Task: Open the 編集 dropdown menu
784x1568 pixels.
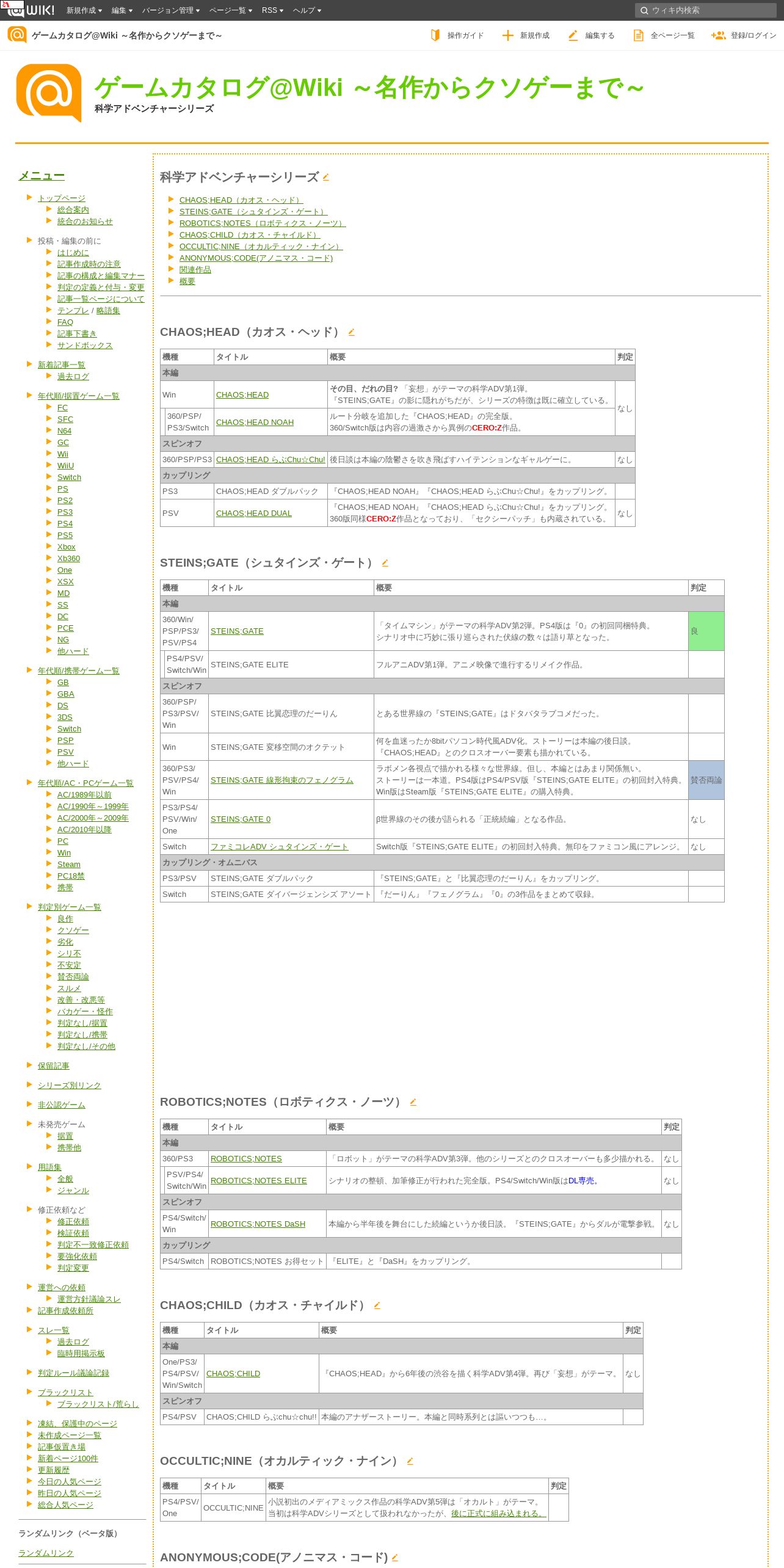Action: click(x=122, y=10)
